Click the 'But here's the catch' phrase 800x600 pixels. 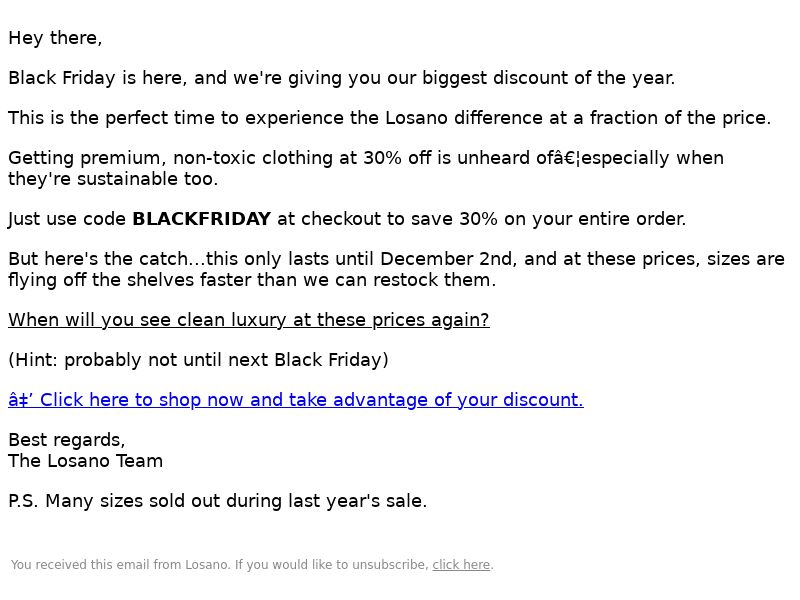tap(98, 259)
